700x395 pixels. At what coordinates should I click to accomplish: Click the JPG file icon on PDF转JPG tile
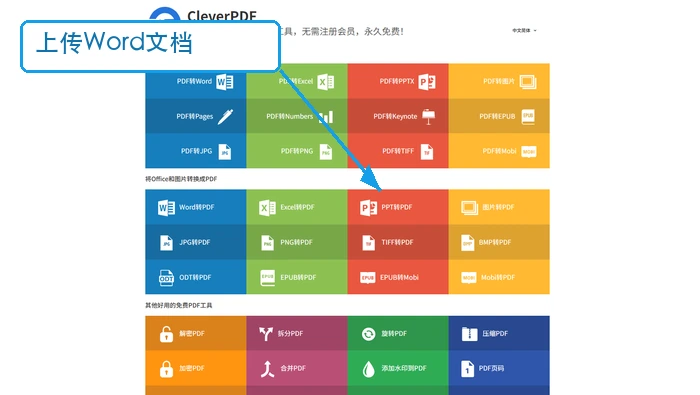(225, 152)
